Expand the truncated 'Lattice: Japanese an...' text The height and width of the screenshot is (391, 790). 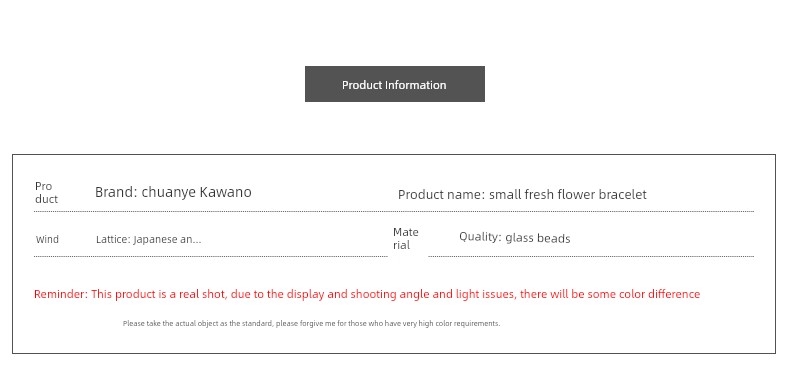(149, 239)
